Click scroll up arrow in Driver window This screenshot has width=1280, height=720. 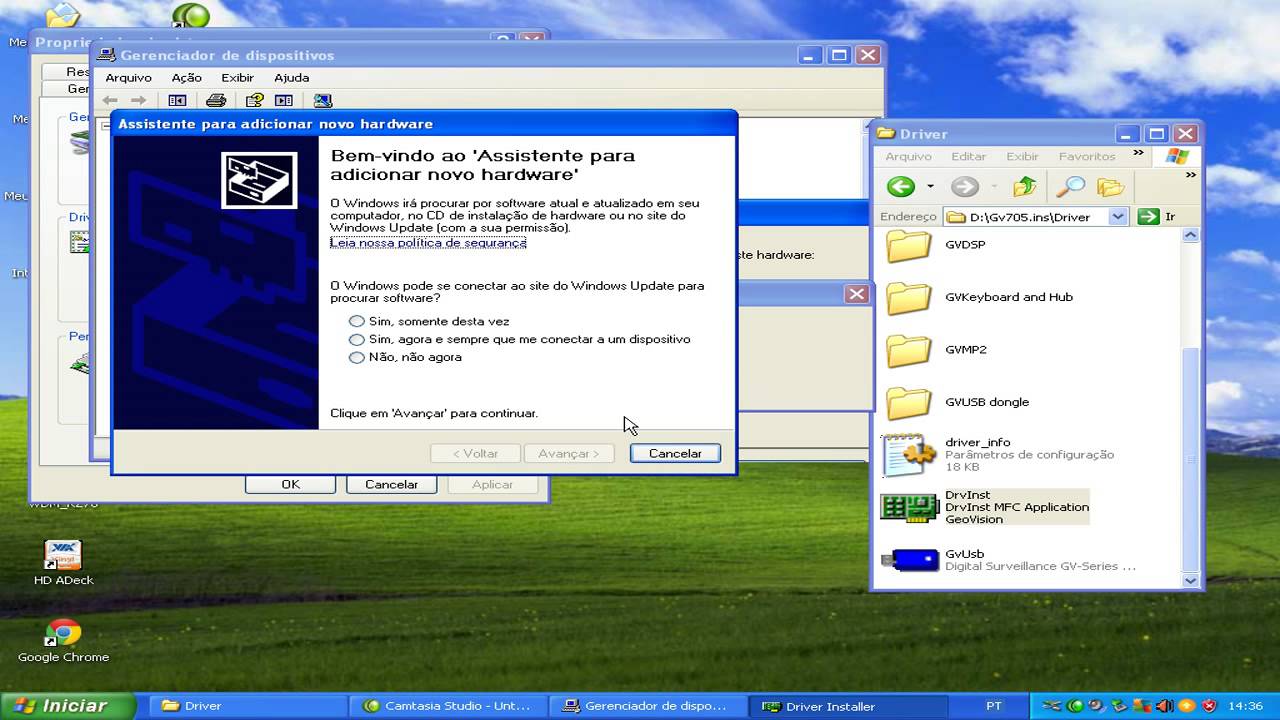point(1190,236)
